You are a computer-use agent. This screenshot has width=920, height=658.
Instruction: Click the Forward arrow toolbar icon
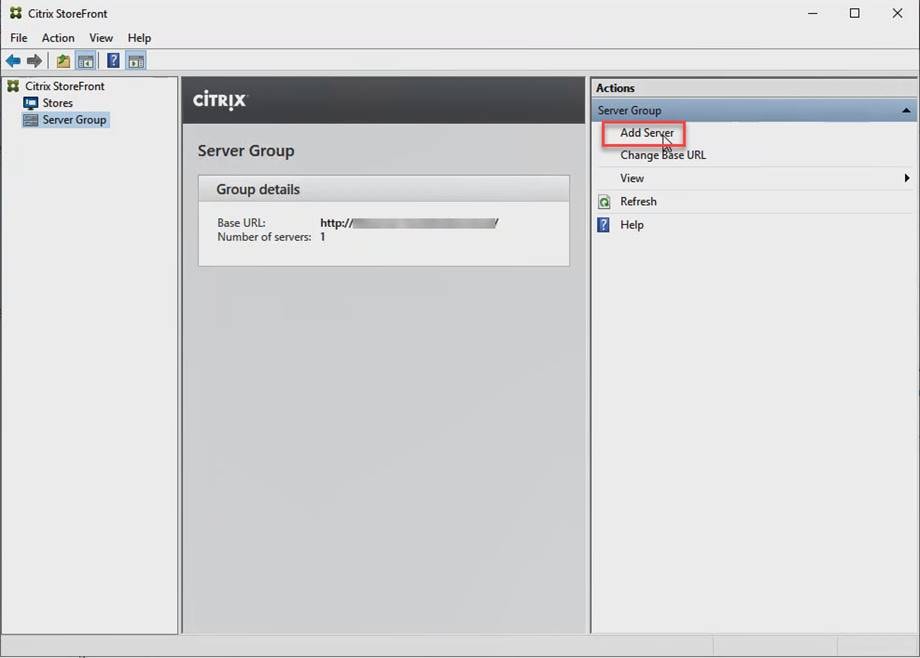tap(35, 60)
